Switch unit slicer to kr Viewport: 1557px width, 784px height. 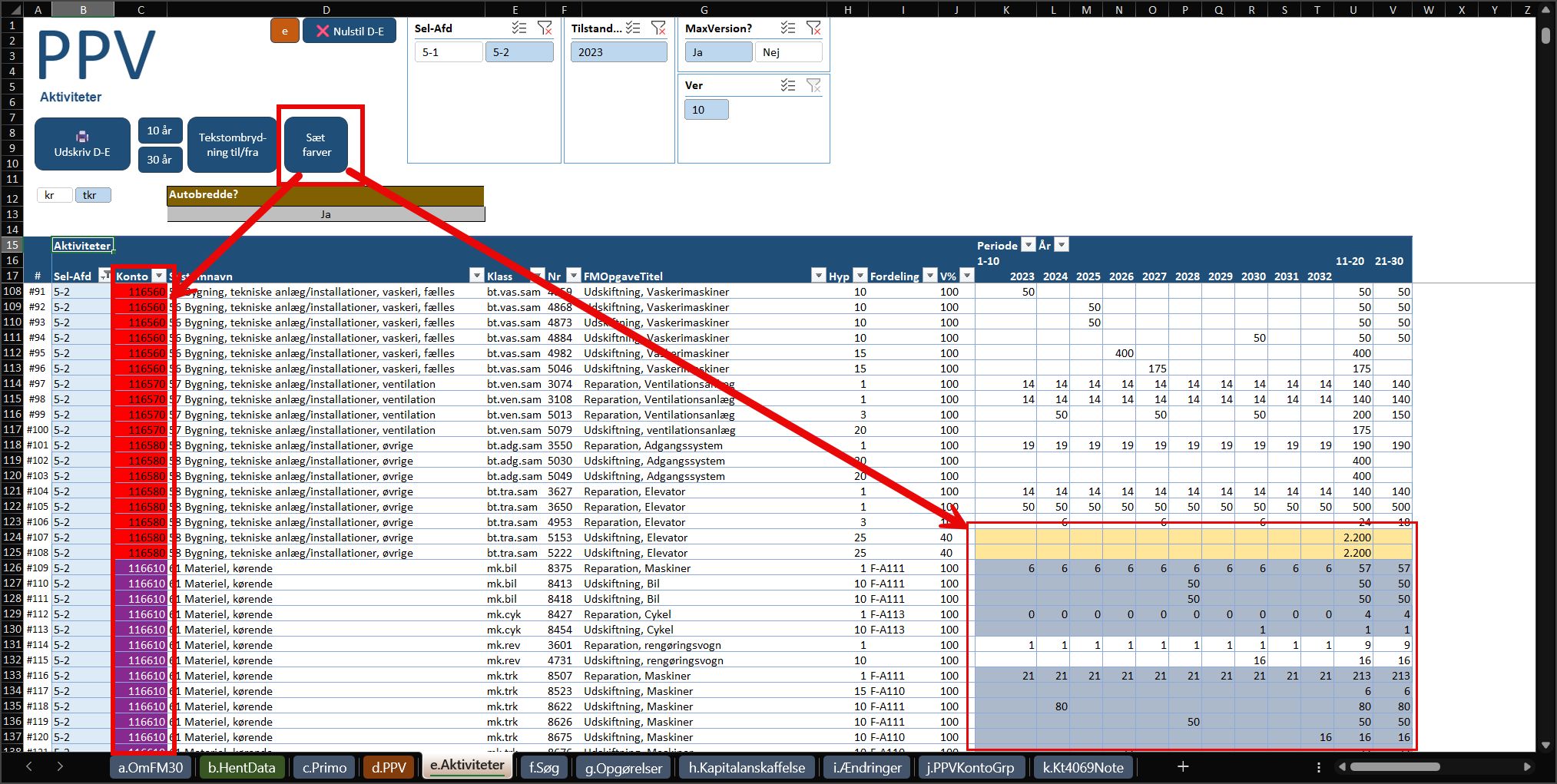click(54, 195)
